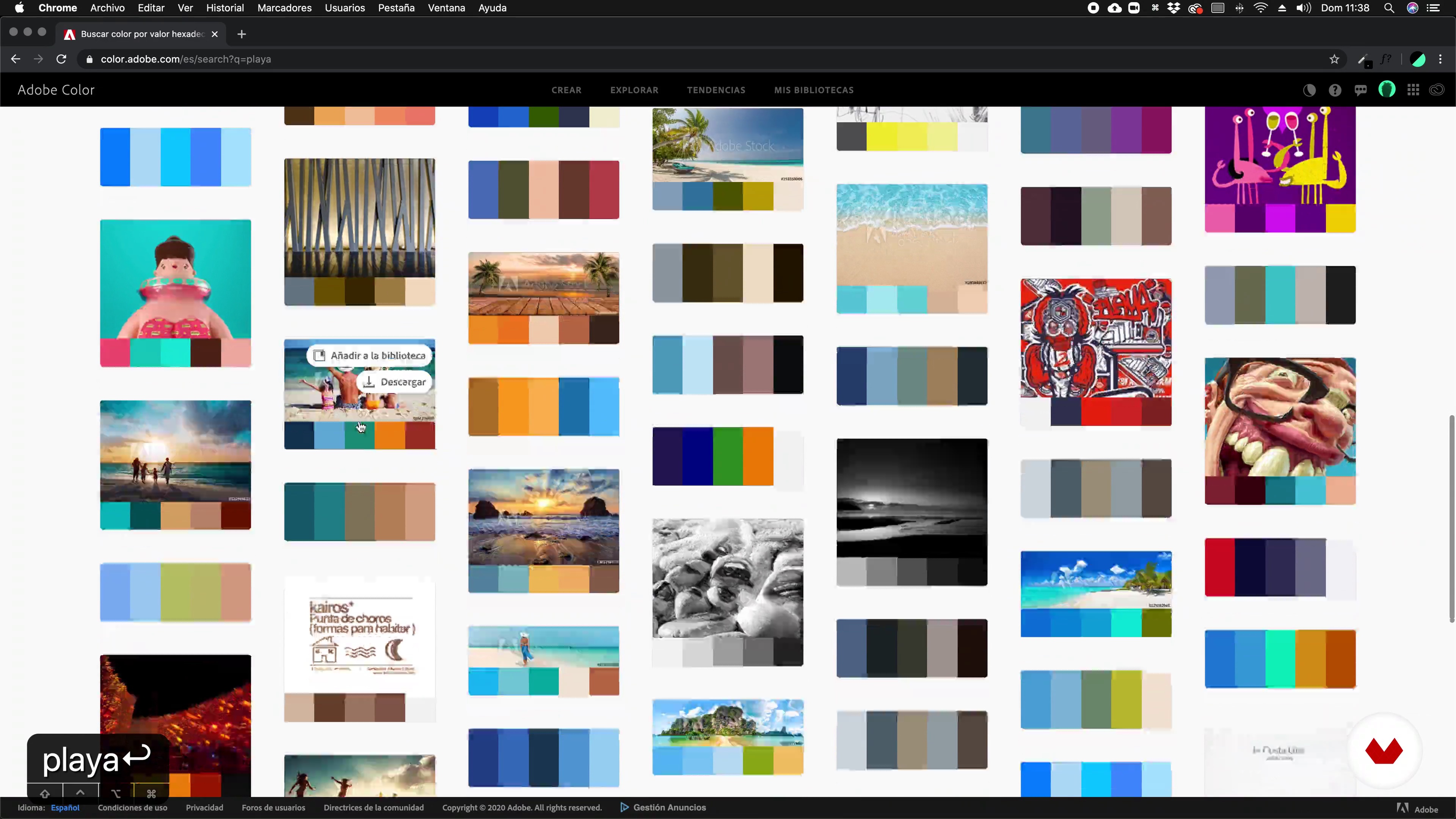Select the red navy lavender palette
Screen dimensions: 1456x819
coord(1280,568)
